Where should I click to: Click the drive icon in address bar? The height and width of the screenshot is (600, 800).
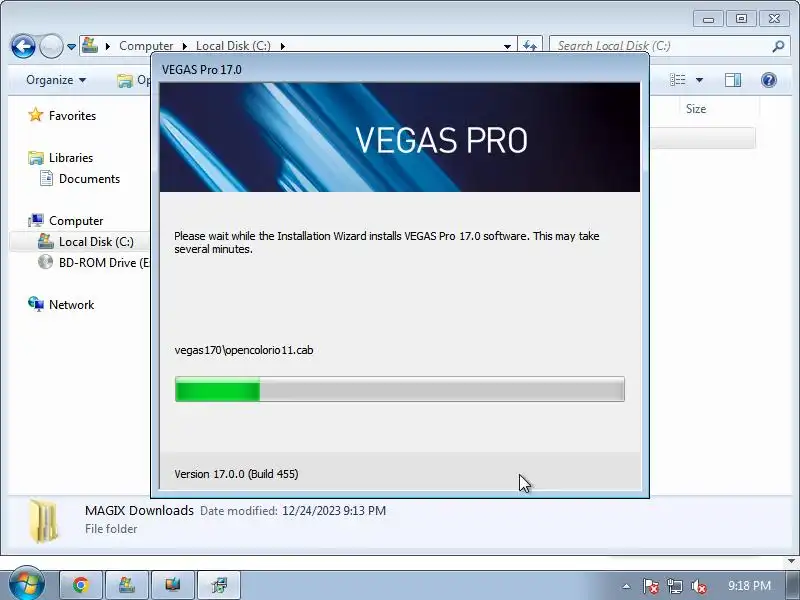coord(90,45)
